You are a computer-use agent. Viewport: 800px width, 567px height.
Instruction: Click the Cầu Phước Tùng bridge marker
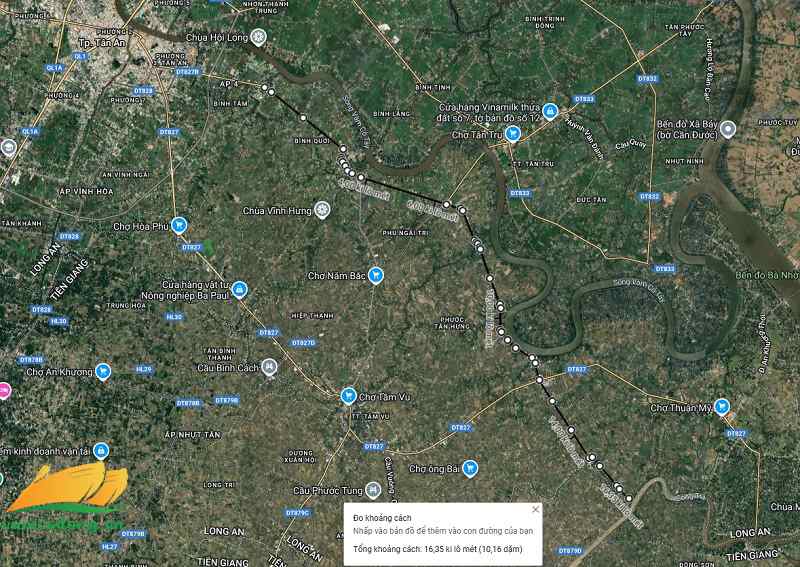coord(372,490)
